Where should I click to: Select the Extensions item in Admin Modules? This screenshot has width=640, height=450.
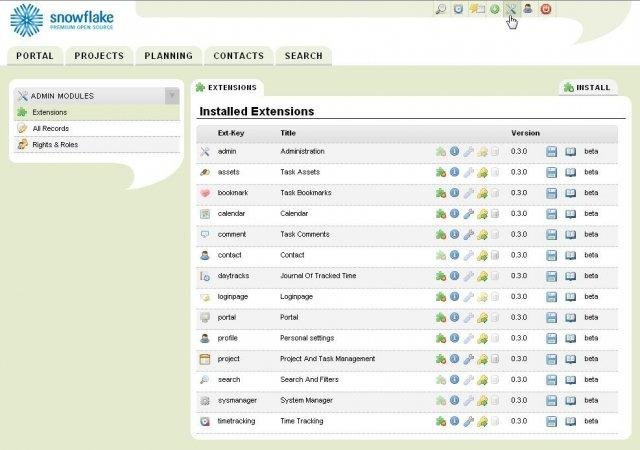point(49,112)
